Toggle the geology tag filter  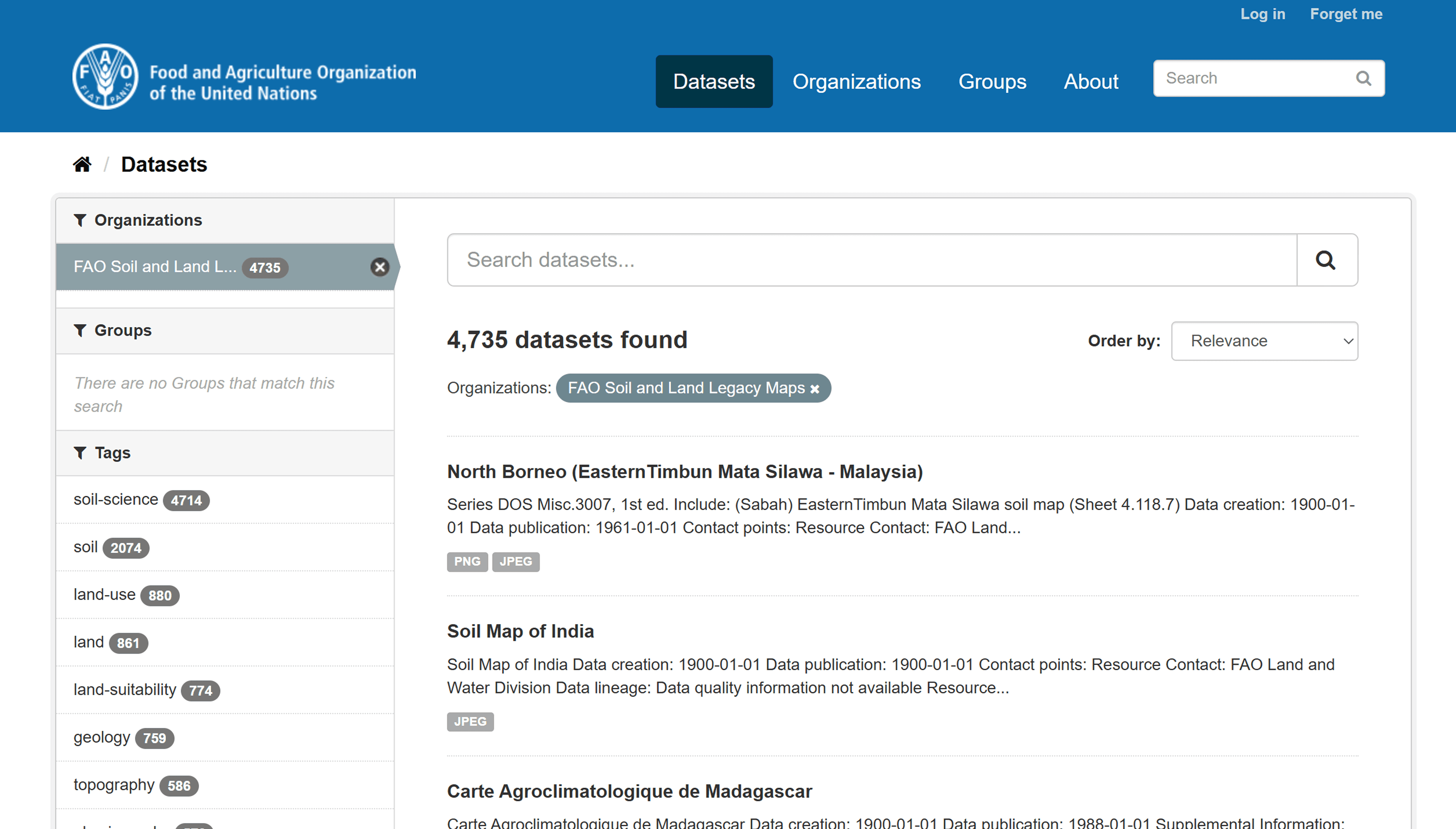click(x=102, y=737)
